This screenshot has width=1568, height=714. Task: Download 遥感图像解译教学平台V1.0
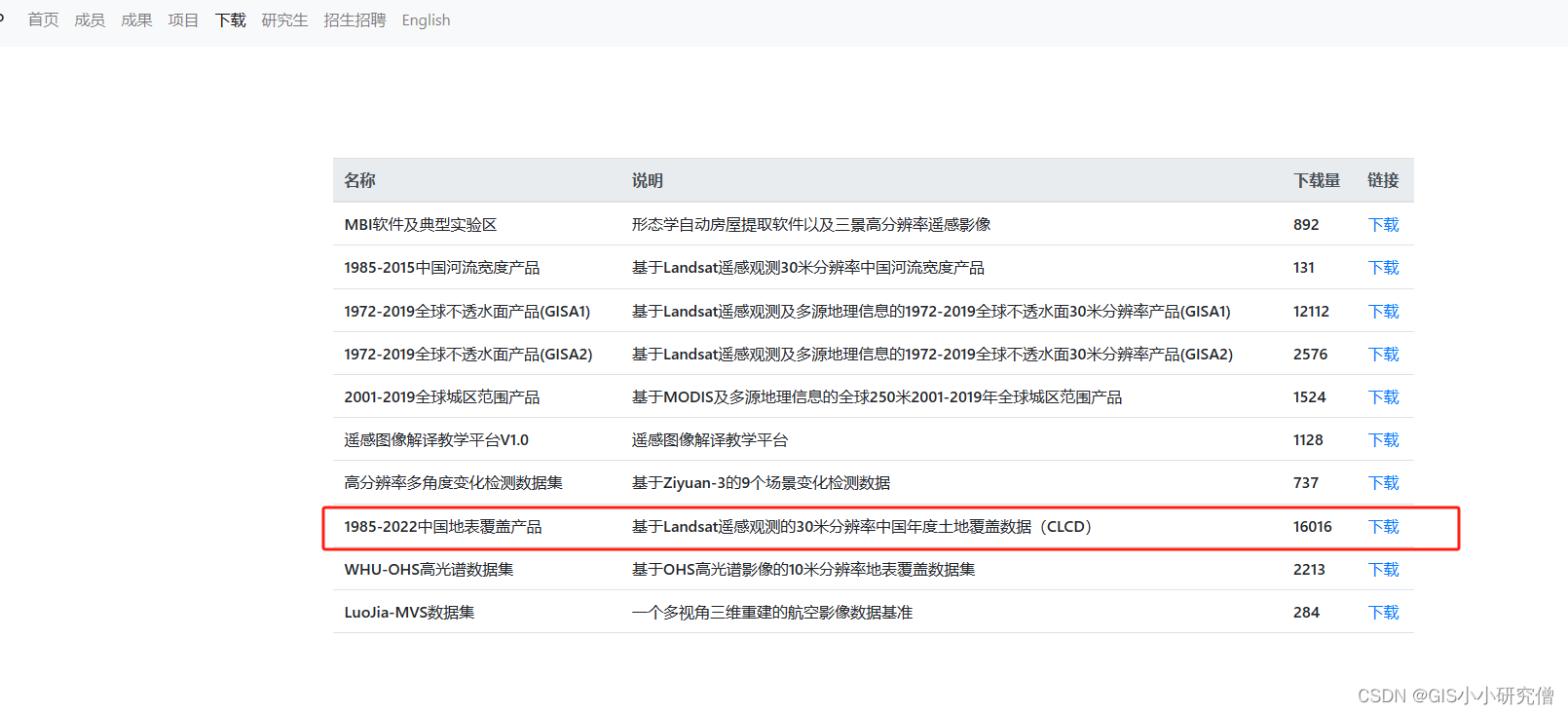click(1383, 440)
